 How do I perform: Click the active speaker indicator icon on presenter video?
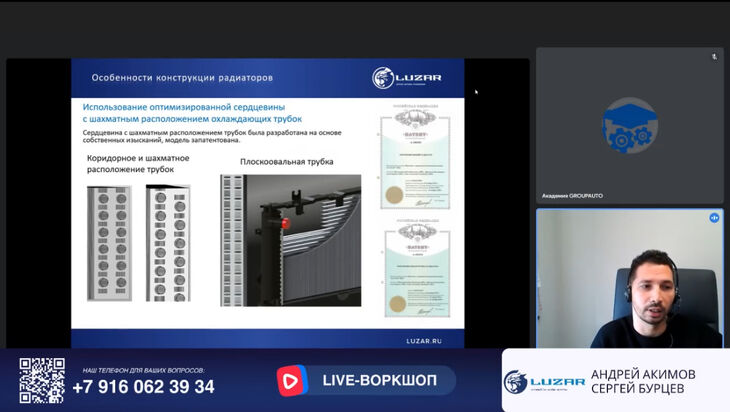[x=714, y=218]
